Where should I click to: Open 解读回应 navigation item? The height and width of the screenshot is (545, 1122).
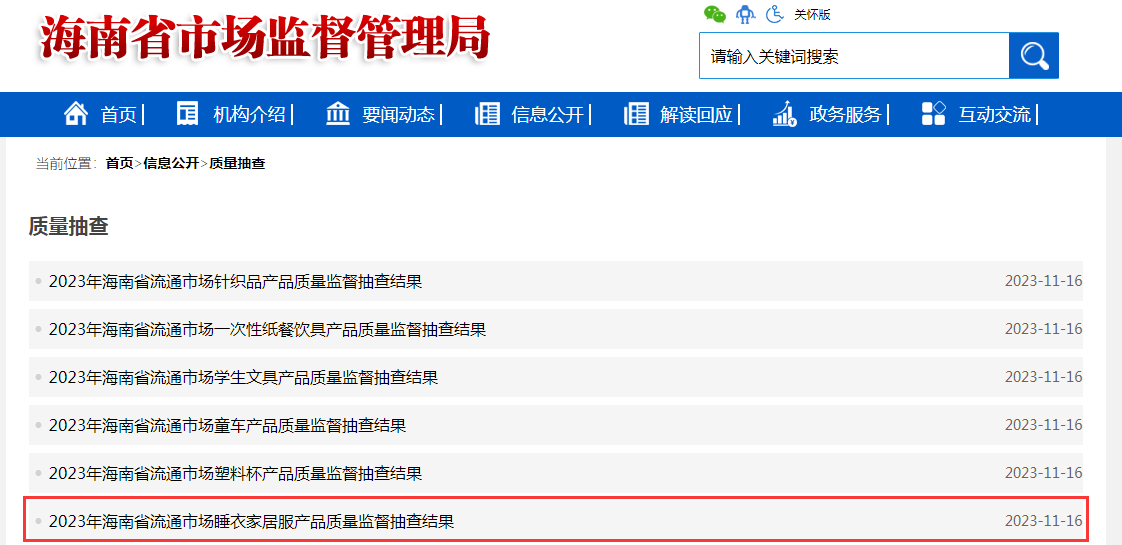click(x=696, y=114)
